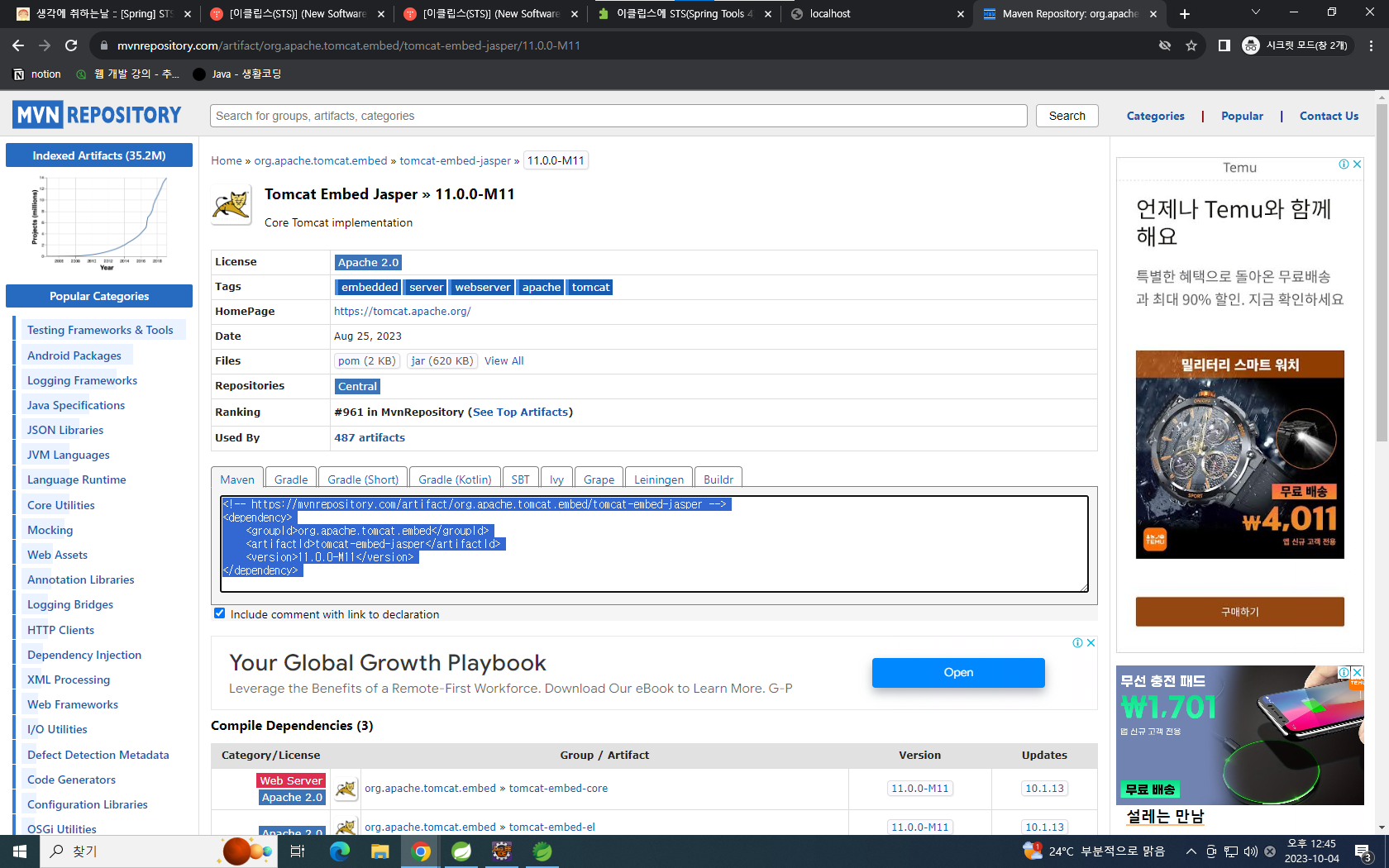Click org.apache.tomcat.embed breadcrumb link
This screenshot has height=868, width=1389.
point(321,160)
